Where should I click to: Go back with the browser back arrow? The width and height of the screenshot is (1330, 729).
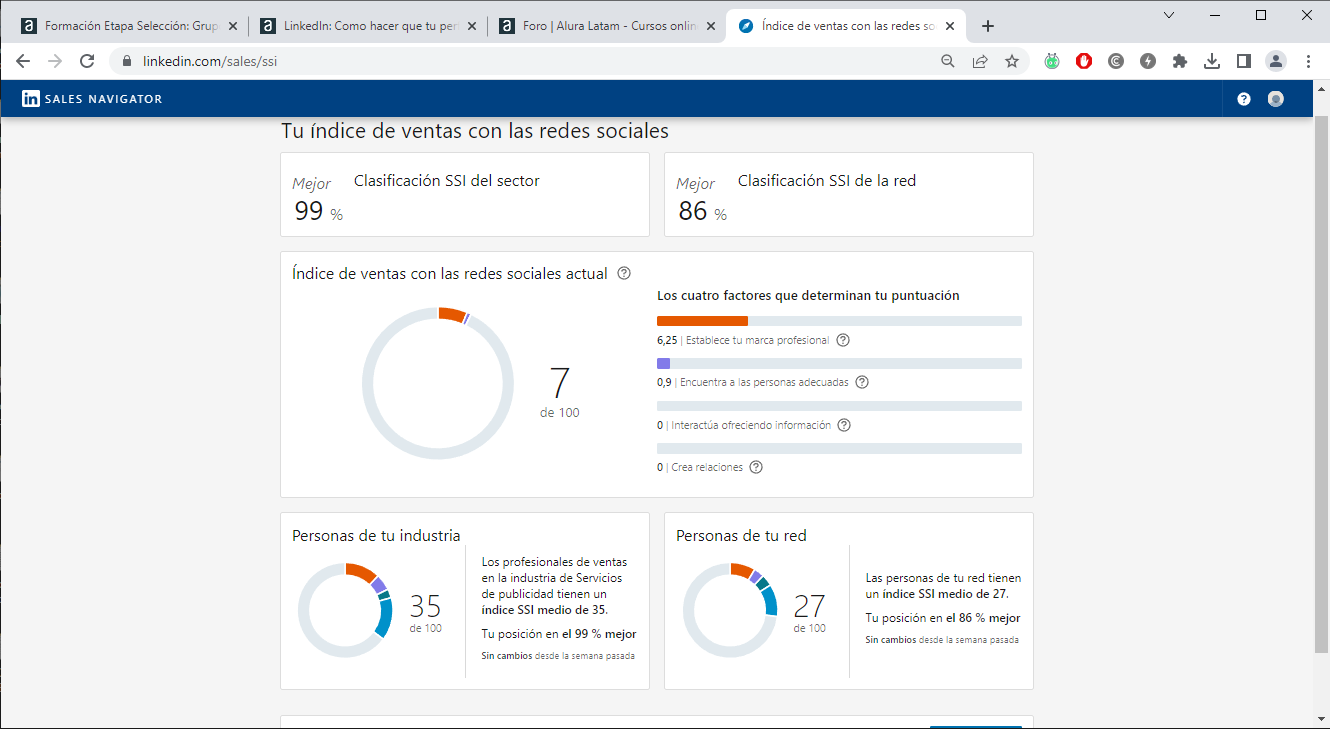point(23,61)
